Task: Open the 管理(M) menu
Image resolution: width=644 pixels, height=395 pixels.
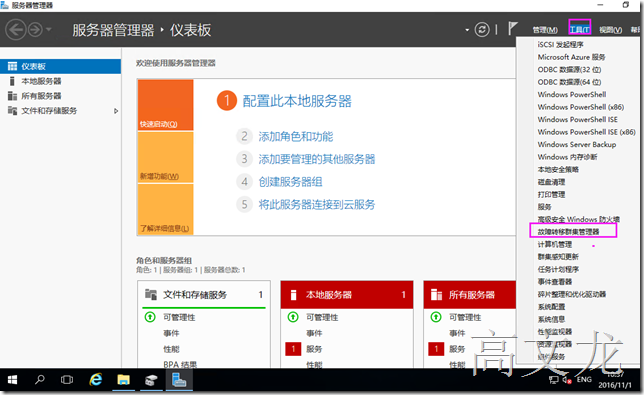Action: click(x=545, y=30)
